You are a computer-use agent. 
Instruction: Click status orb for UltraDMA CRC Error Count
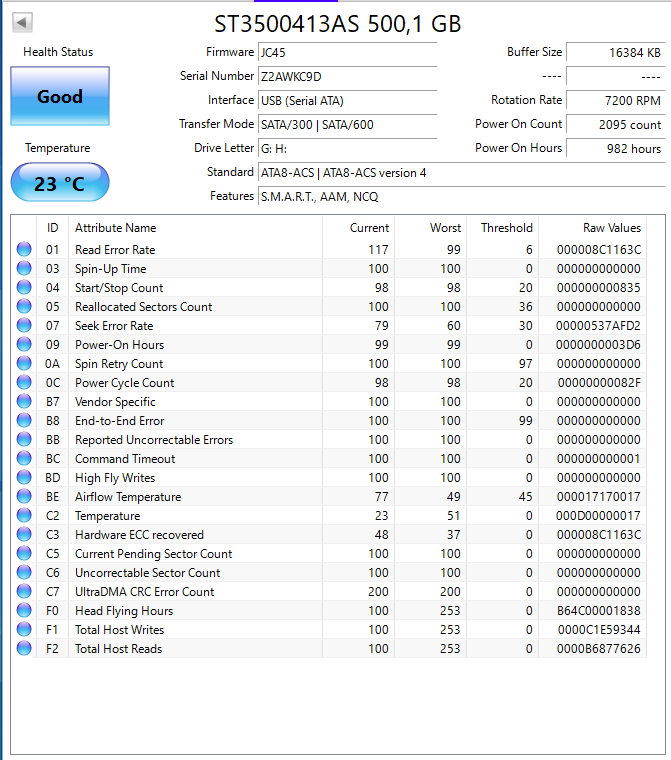click(x=24, y=592)
